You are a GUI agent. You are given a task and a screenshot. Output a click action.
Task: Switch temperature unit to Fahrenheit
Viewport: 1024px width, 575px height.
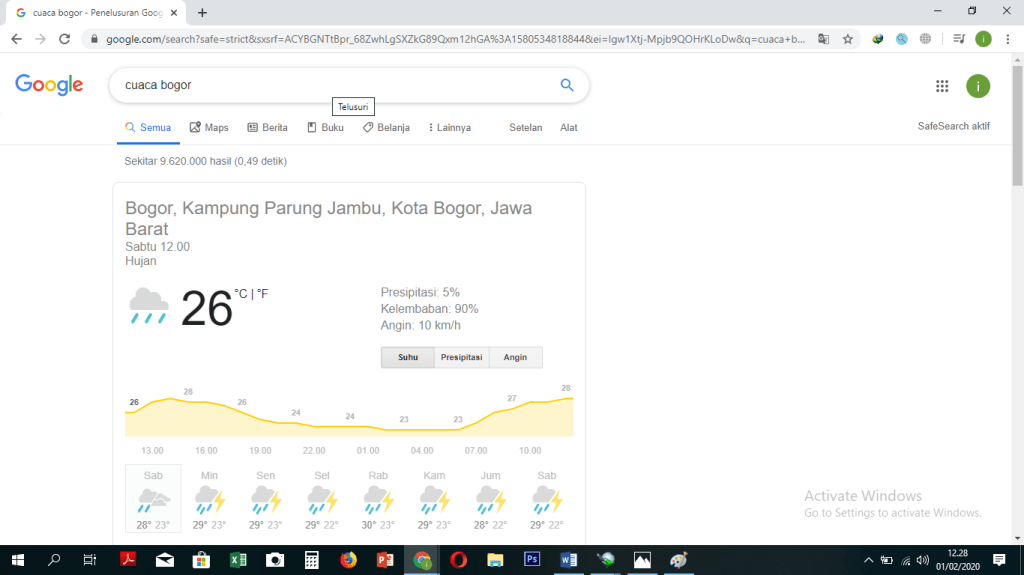pos(263,294)
